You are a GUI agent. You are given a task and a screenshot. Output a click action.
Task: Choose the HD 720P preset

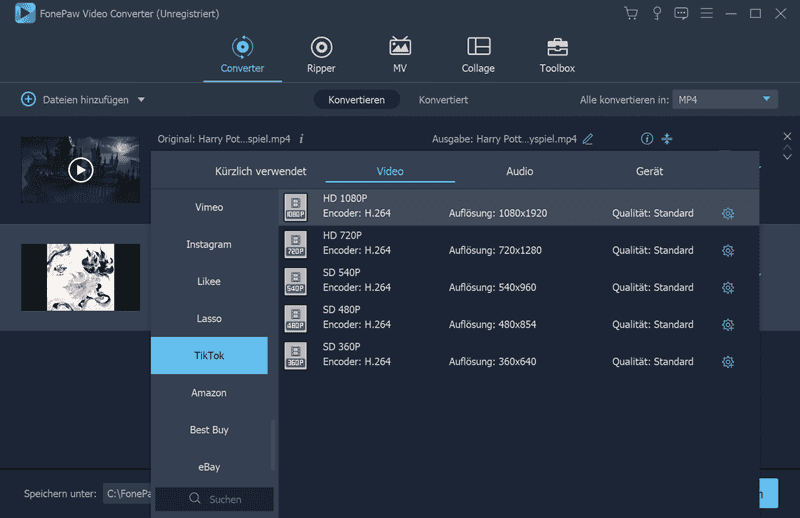tap(519, 244)
